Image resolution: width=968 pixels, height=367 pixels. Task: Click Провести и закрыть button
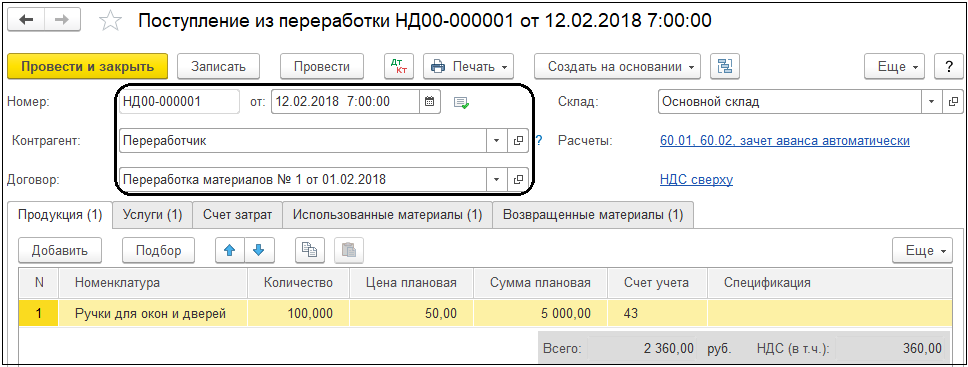[x=87, y=66]
